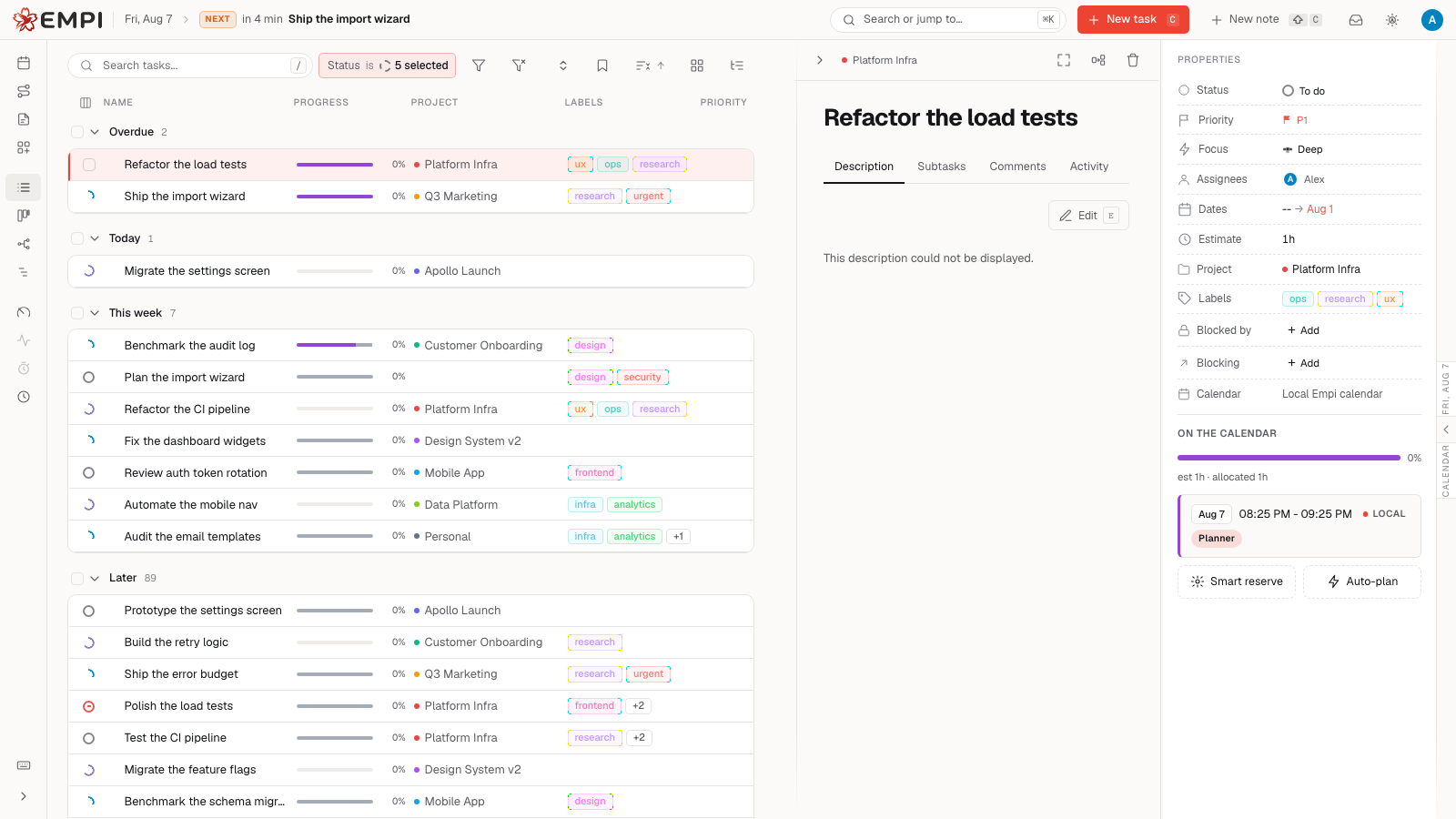Select all tasks in Overdue group
The image size is (1456, 819).
coord(77,132)
